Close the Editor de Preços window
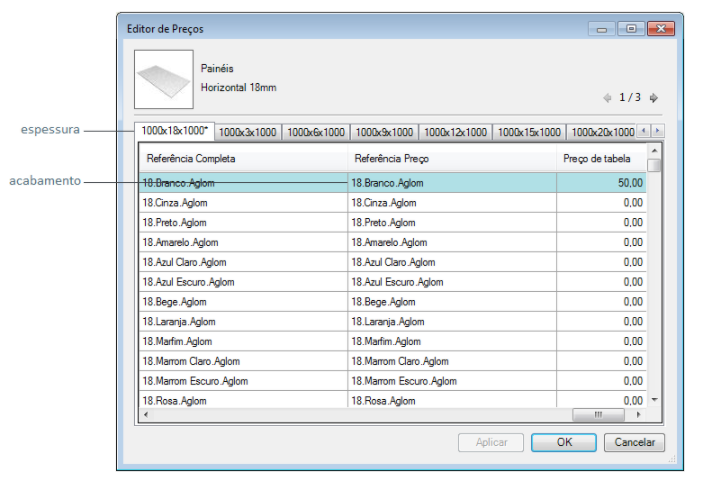Screen dimensions: 717x485 pyautogui.click(x=661, y=29)
